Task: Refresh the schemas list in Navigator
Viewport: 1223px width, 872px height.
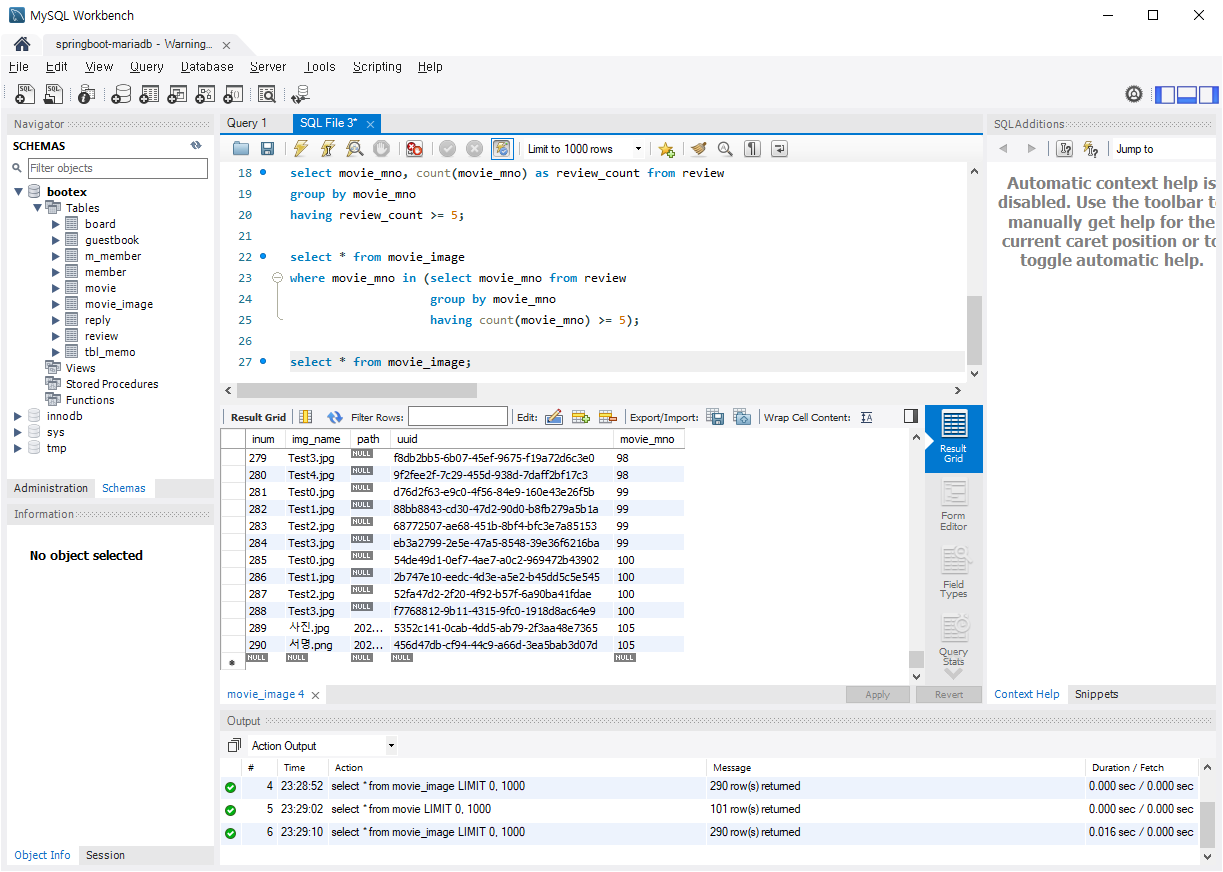Action: tap(196, 145)
